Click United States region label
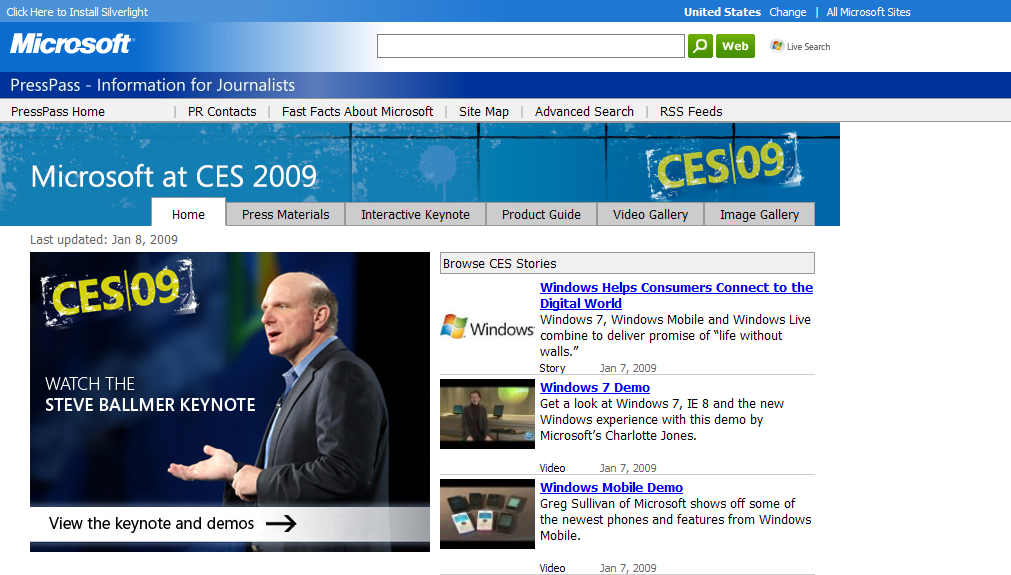1011x575 pixels. (x=722, y=12)
